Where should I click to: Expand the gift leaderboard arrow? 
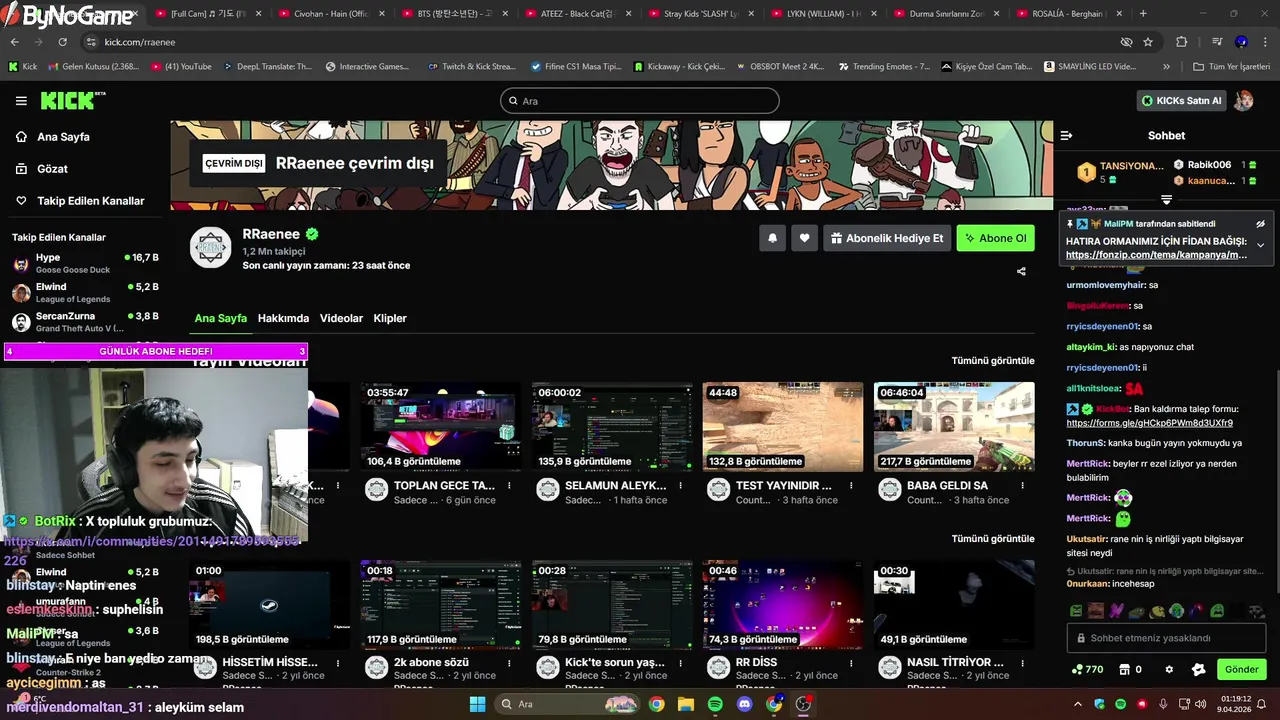[x=1166, y=200]
